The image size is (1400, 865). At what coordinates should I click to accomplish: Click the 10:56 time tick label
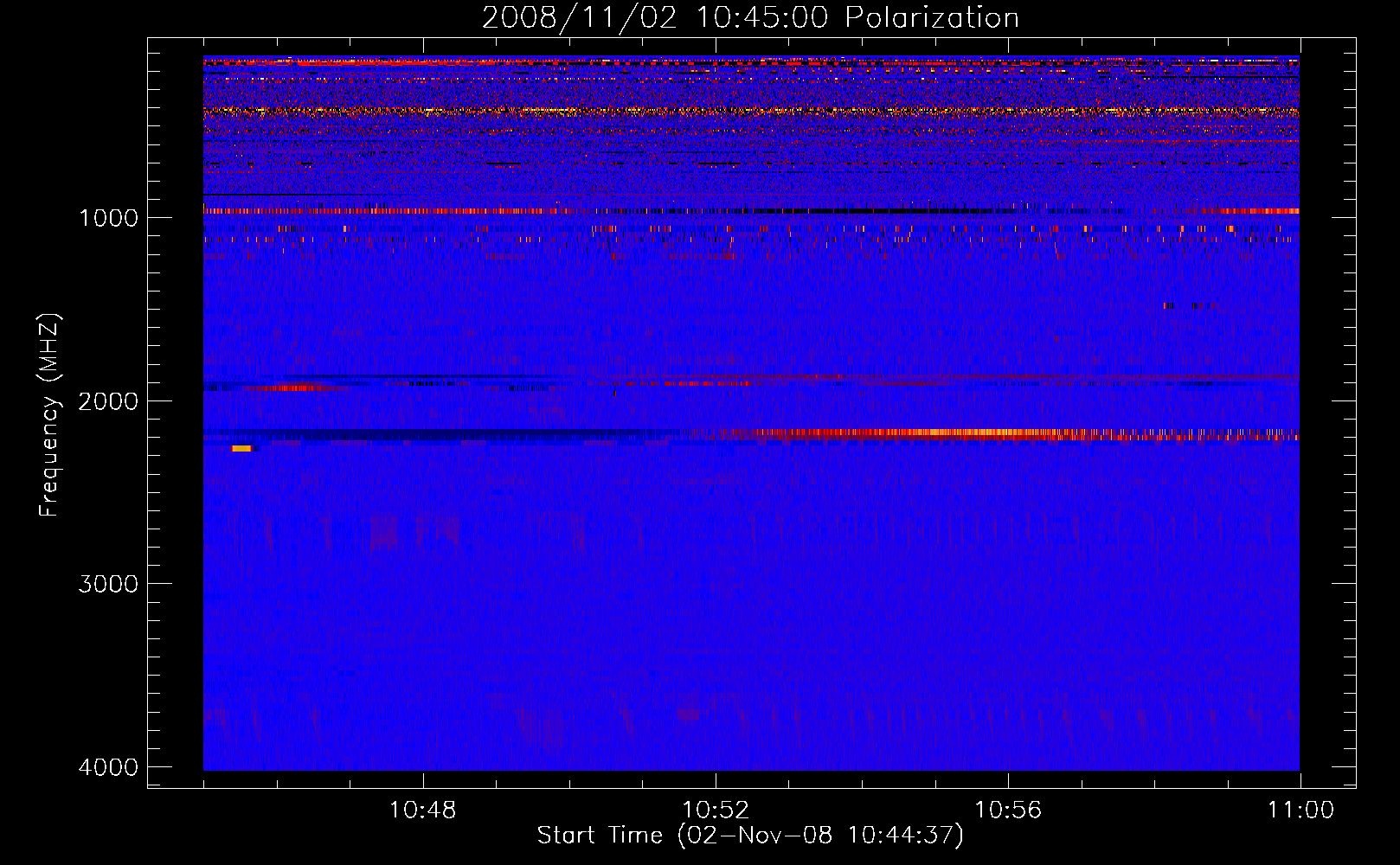click(x=1008, y=811)
